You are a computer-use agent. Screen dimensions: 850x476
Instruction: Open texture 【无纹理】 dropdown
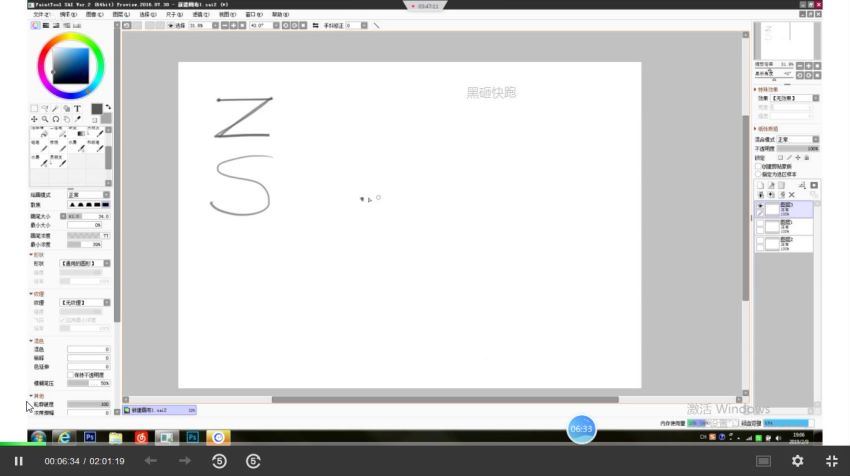(x=85, y=303)
